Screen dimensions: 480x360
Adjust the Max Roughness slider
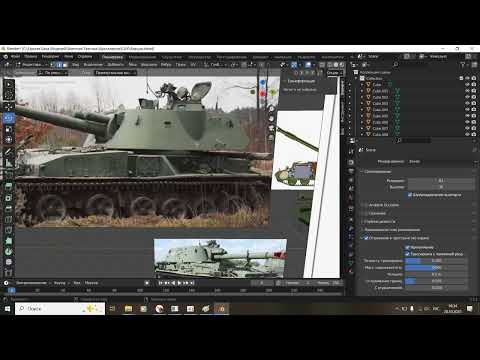(436, 268)
